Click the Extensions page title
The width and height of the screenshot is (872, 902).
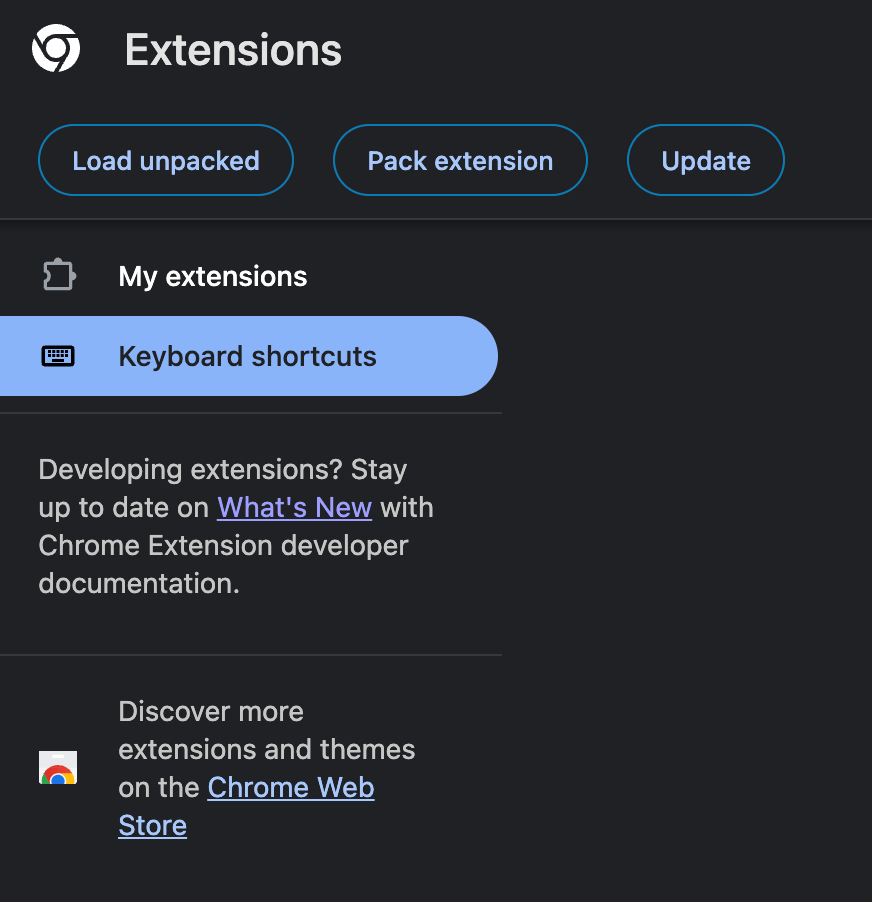coord(233,50)
